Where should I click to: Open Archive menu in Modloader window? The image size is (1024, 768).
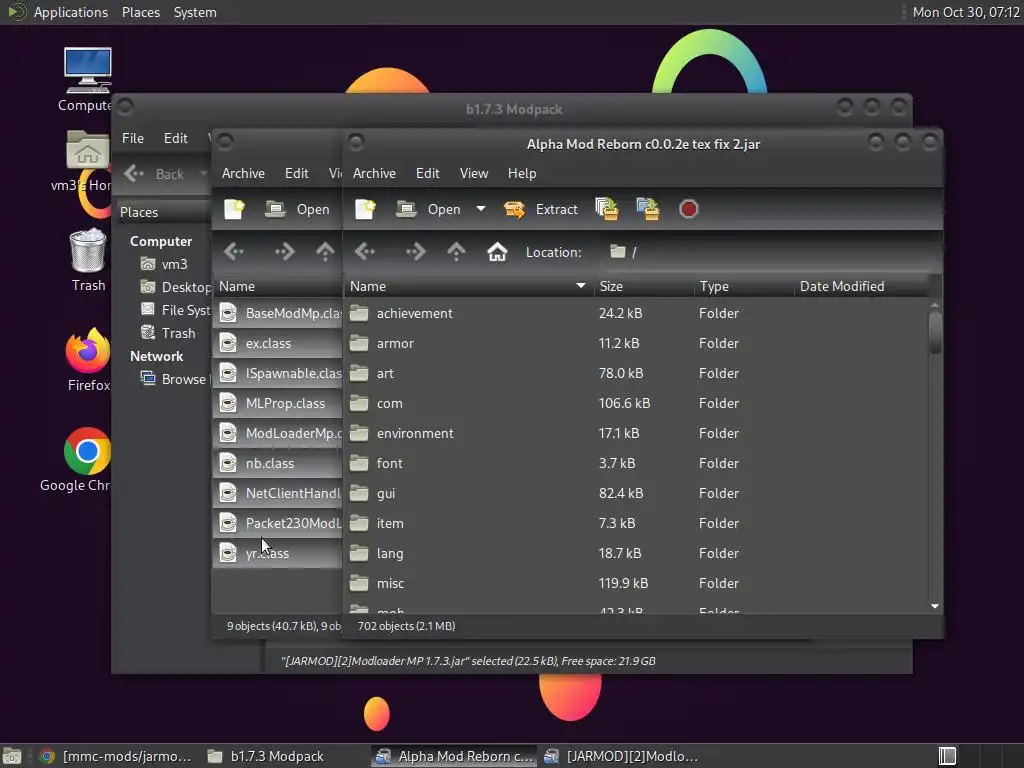coord(243,173)
